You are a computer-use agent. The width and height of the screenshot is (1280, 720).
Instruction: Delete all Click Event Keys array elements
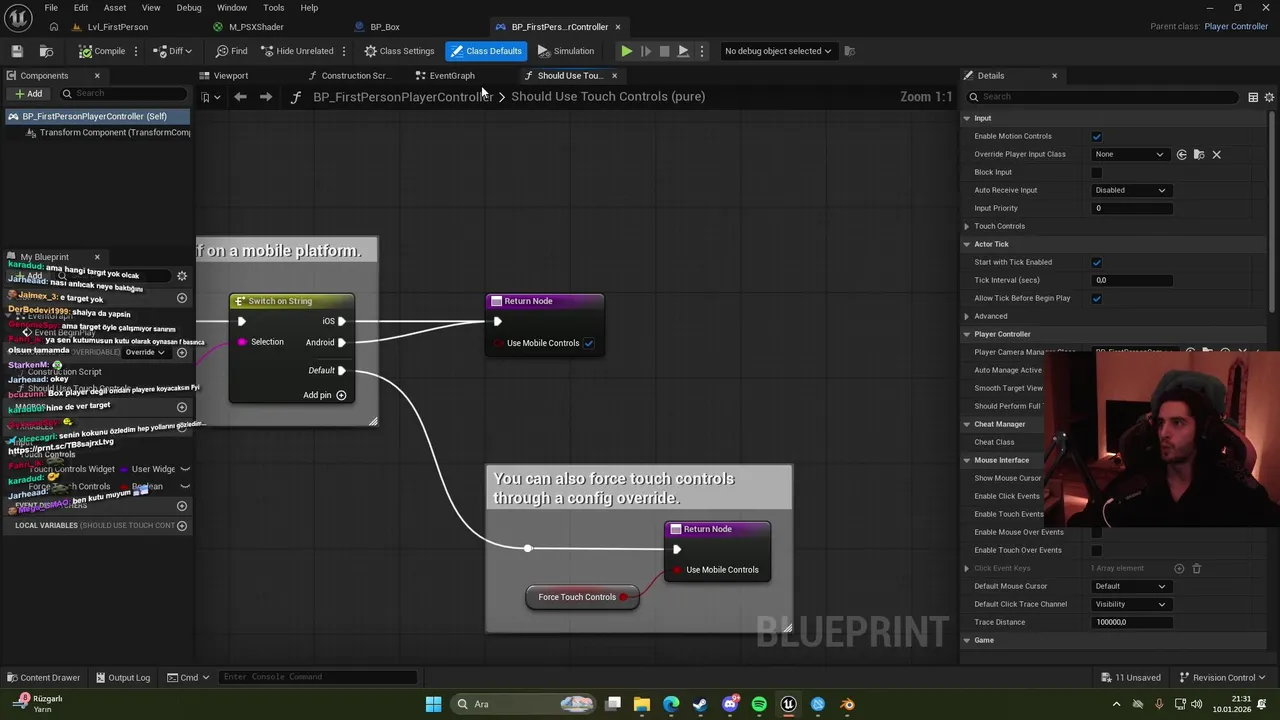tap(1196, 568)
